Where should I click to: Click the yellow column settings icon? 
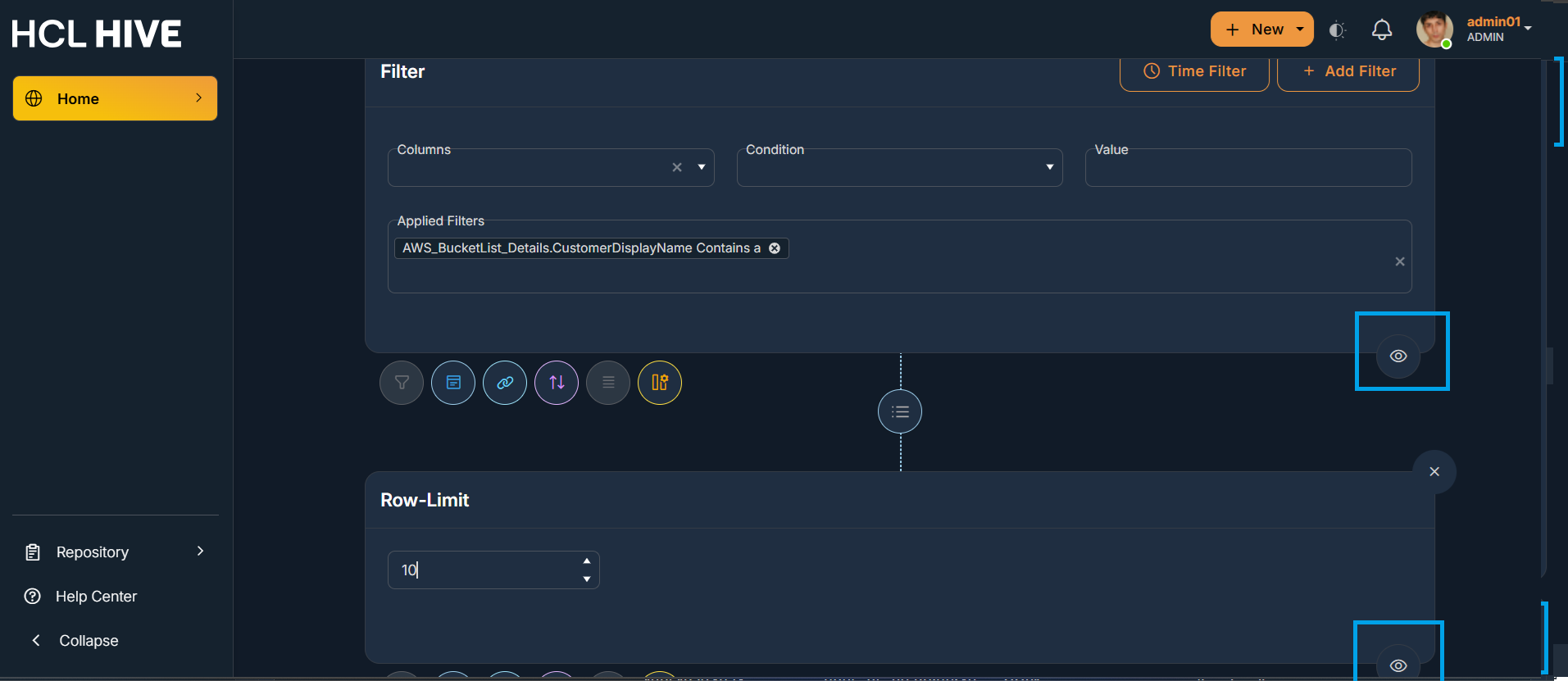click(x=660, y=383)
